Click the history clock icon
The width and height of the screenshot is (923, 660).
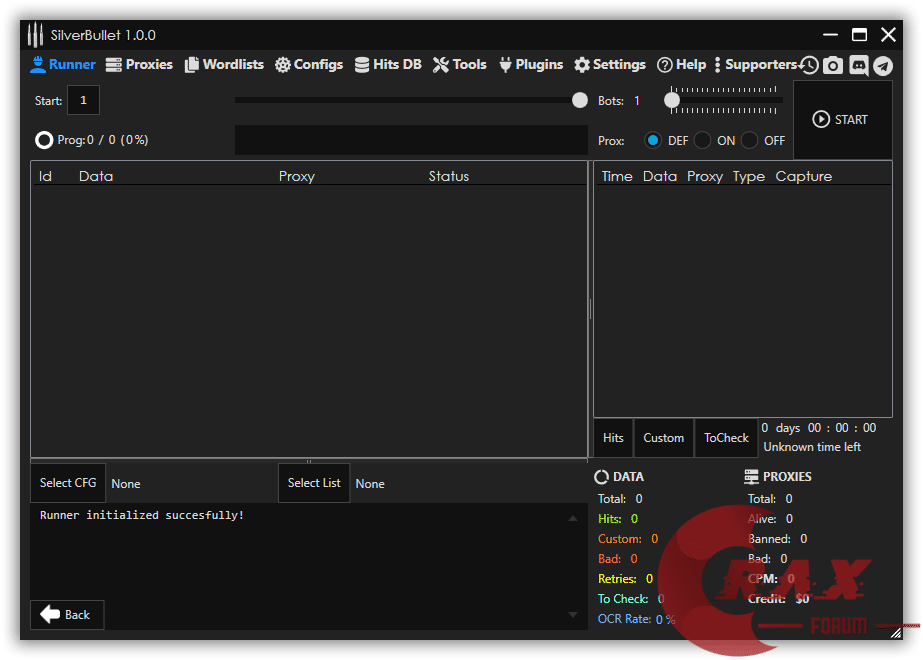coord(809,65)
